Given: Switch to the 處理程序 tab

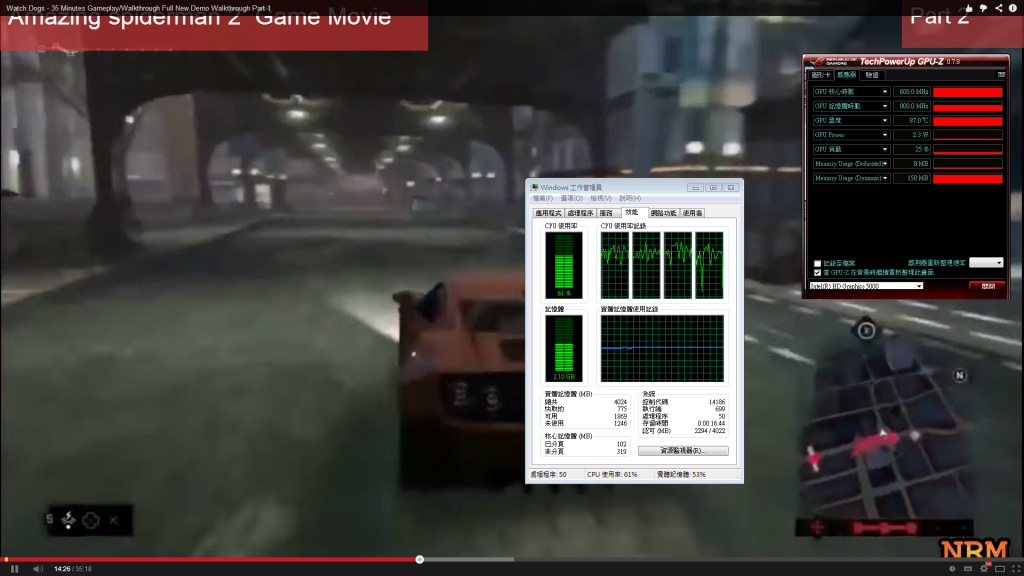Looking at the screenshot, I should [580, 213].
